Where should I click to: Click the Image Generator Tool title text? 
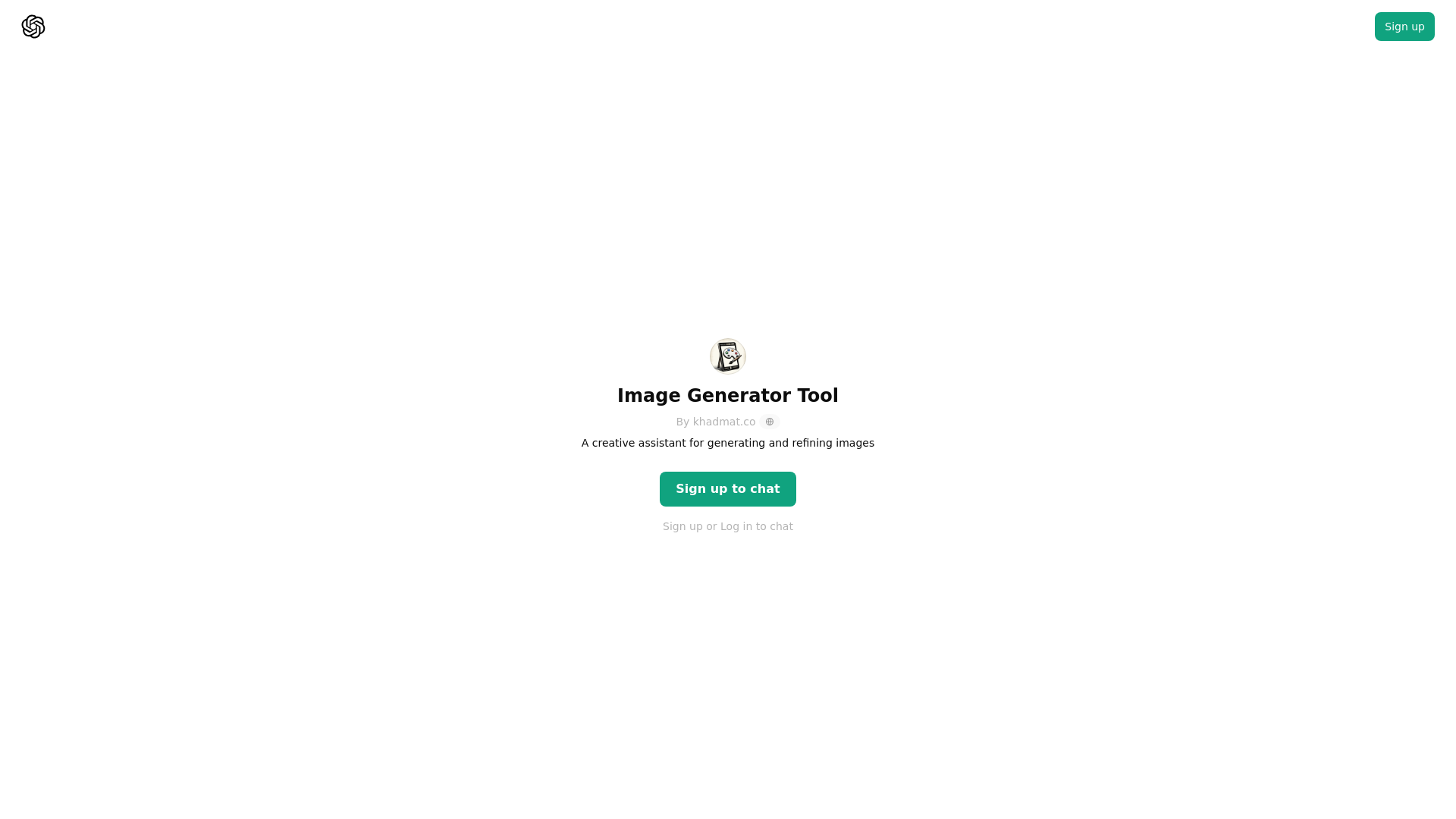pyautogui.click(x=728, y=395)
